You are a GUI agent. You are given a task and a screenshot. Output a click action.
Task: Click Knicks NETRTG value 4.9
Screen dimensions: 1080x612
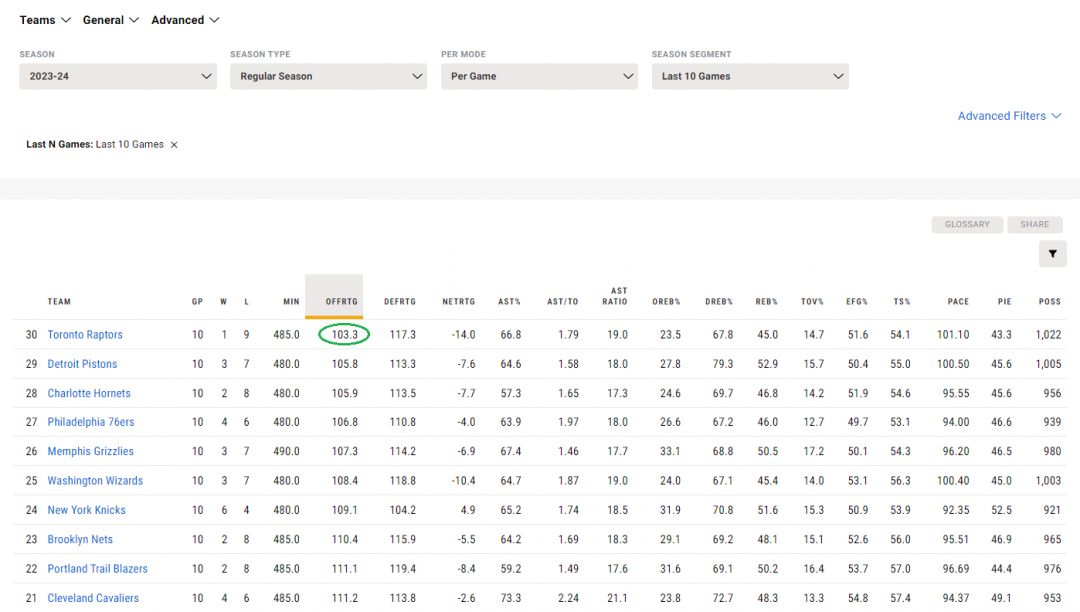click(468, 510)
